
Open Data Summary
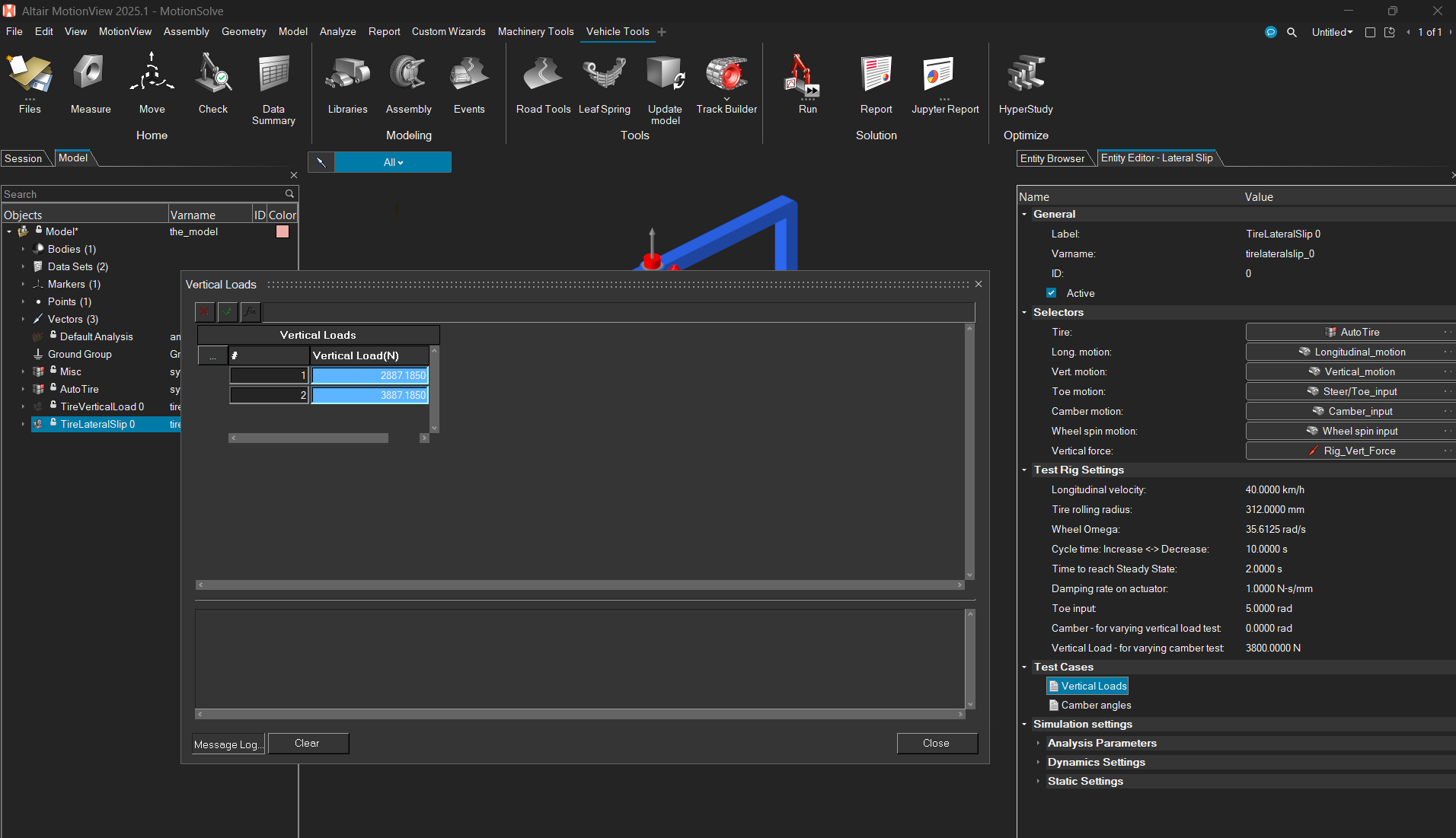[273, 90]
